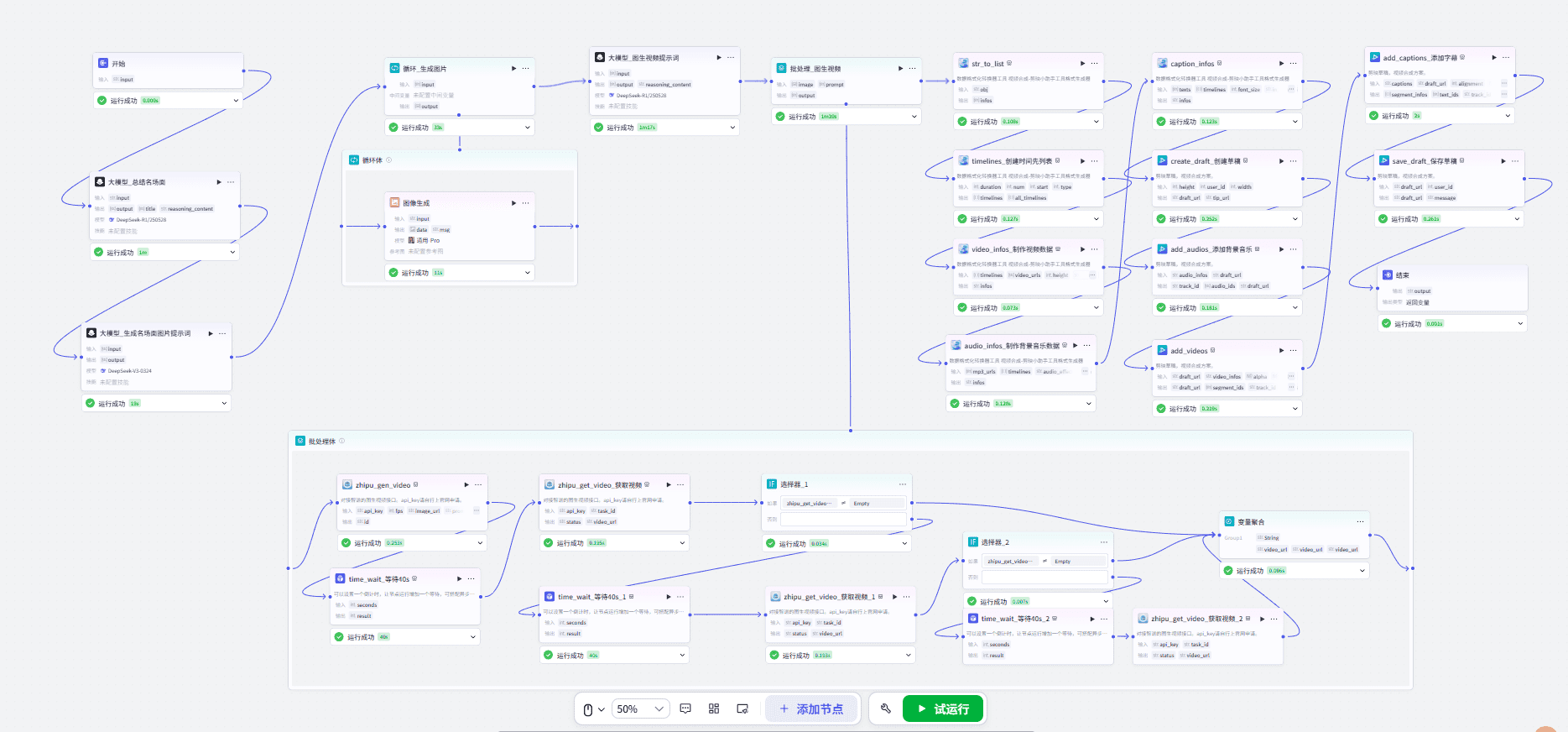Screen dimensions: 1568x732
Task: Expand run result under 大模型_总结各场面 node
Action: tap(232, 252)
